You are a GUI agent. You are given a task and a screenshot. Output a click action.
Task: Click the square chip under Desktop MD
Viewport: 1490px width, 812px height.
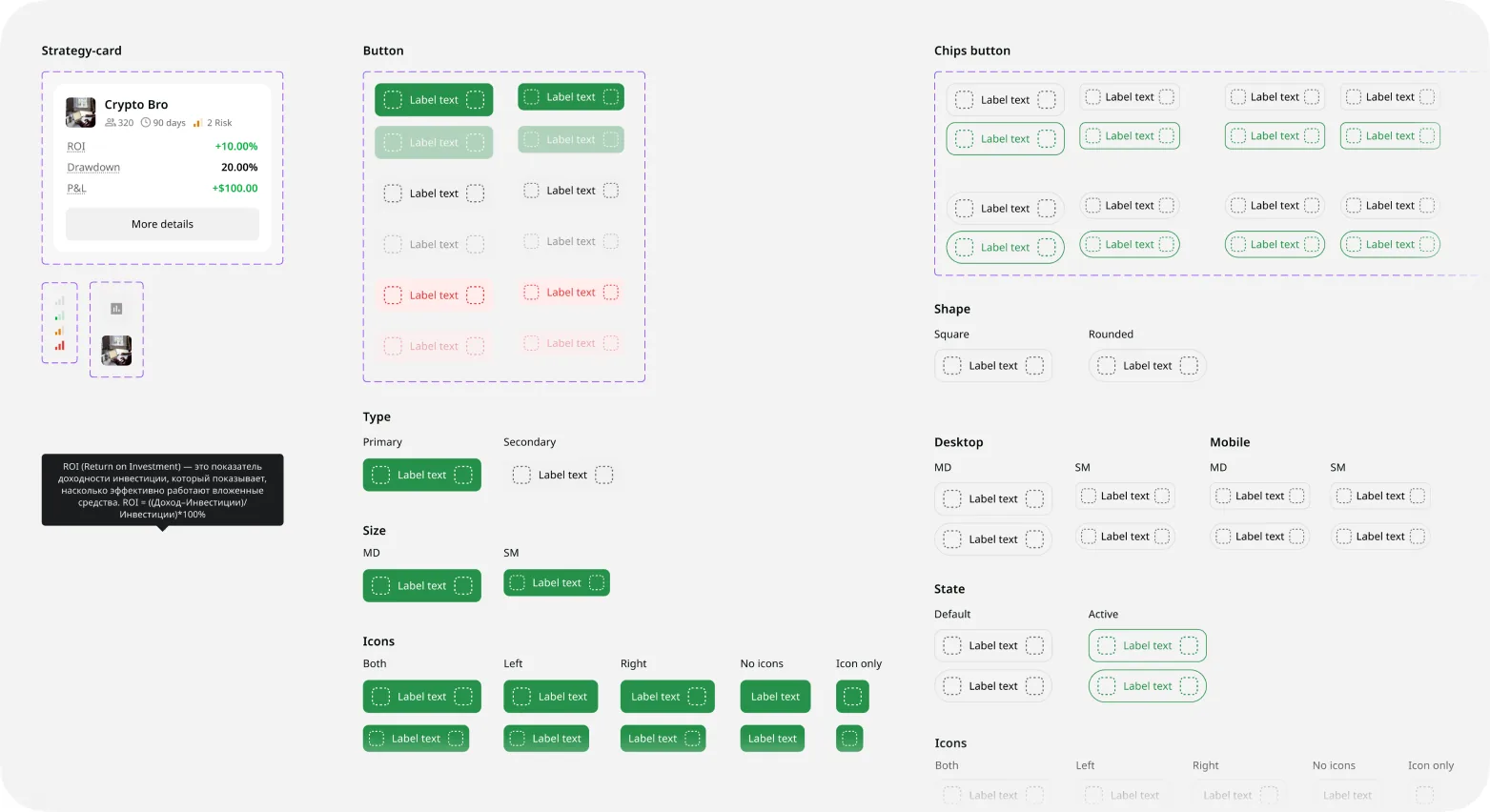993,499
